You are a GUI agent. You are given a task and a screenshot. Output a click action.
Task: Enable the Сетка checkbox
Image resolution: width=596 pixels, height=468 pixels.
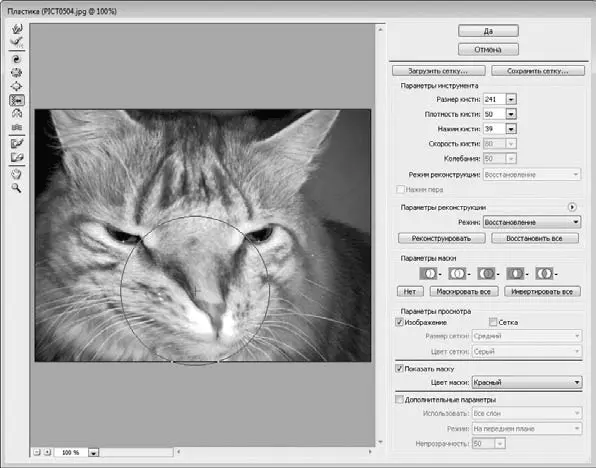493,322
